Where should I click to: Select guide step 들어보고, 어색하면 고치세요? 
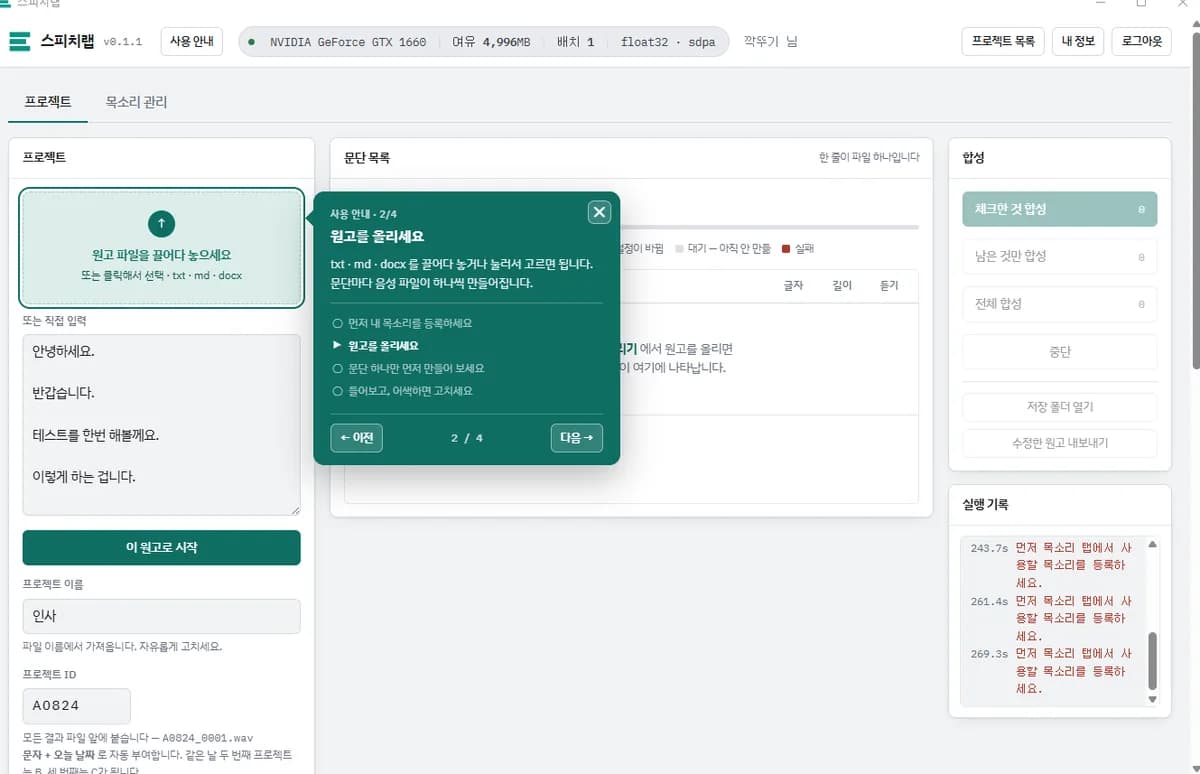coord(402,391)
